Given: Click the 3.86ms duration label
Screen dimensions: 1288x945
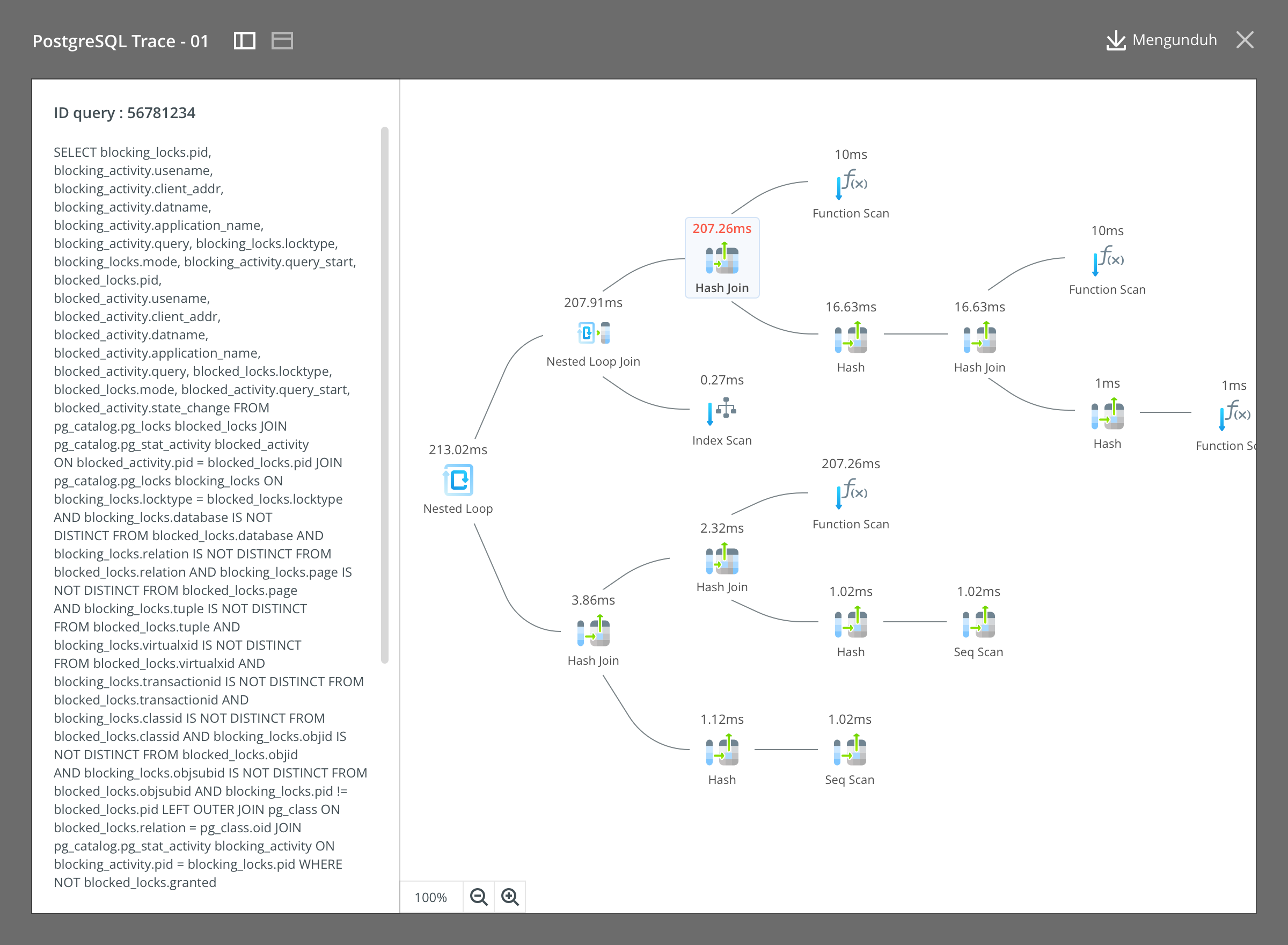Looking at the screenshot, I should [x=594, y=600].
